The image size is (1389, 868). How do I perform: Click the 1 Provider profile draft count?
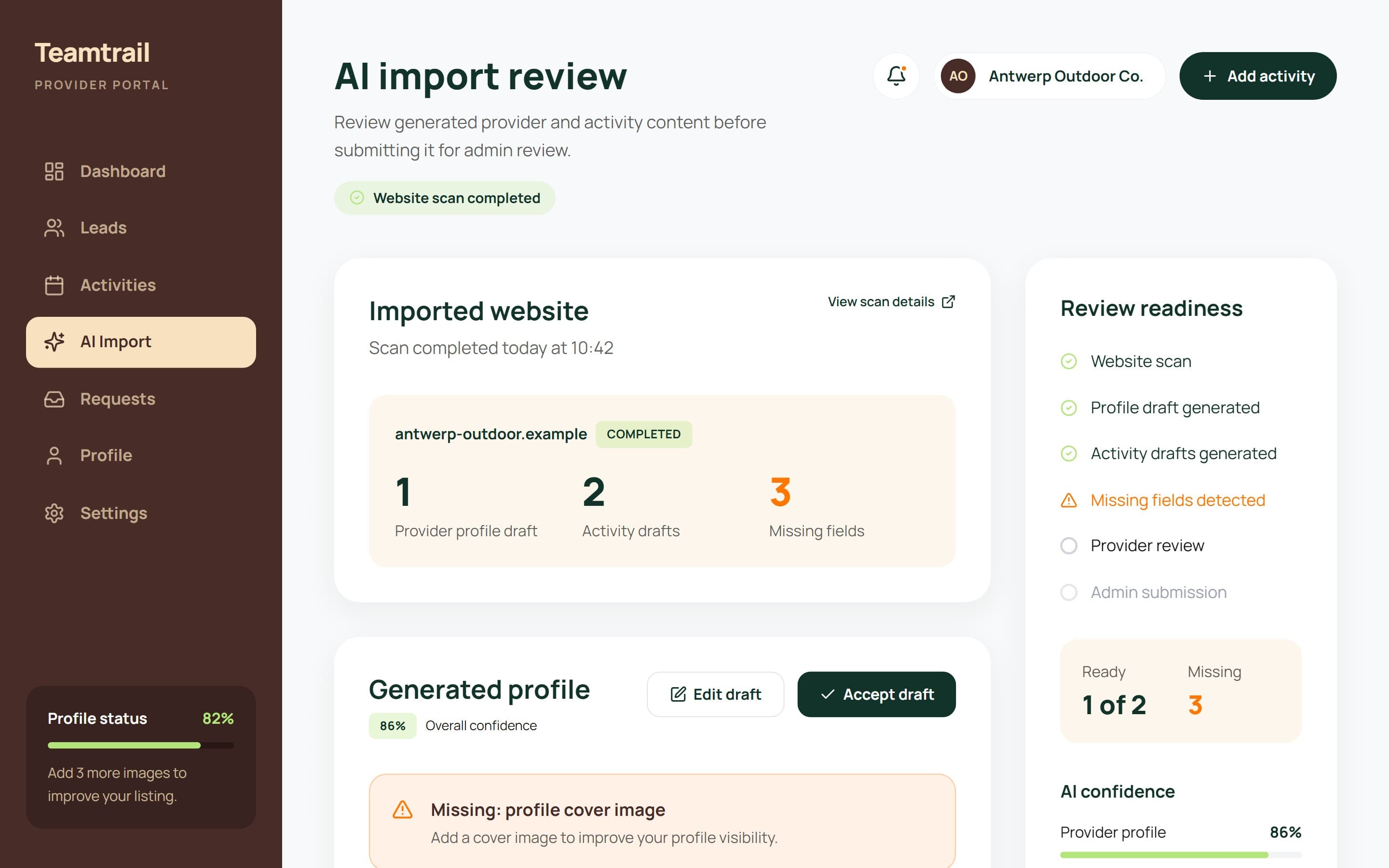(404, 492)
